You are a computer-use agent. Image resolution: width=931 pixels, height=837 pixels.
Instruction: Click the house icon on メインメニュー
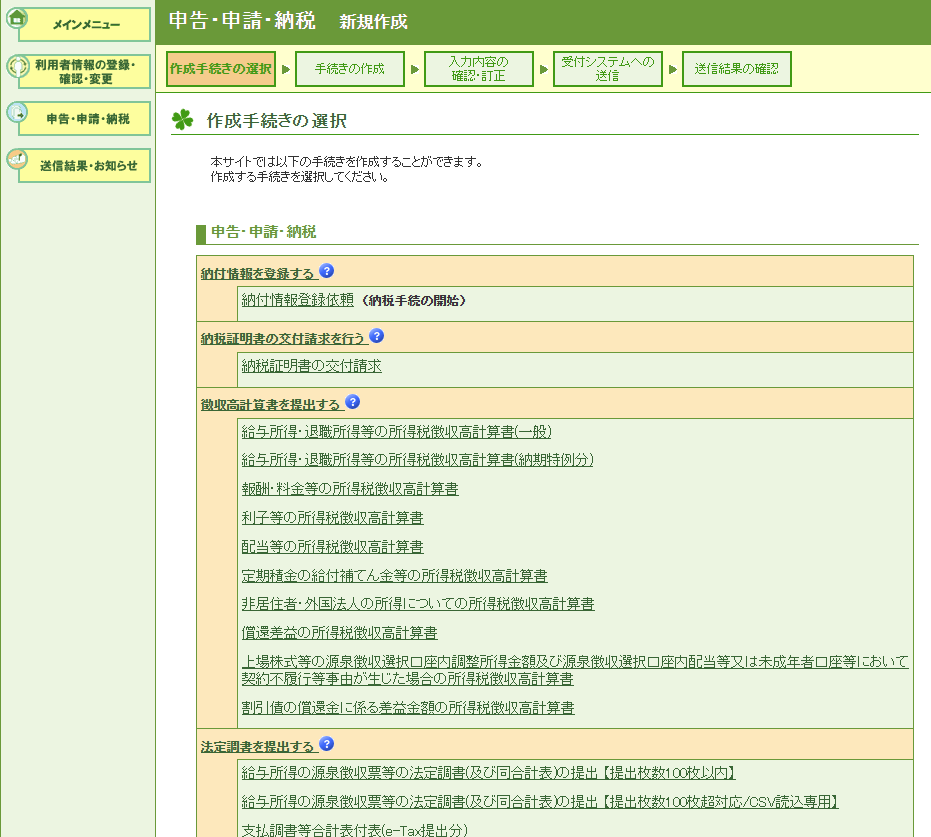[x=18, y=18]
